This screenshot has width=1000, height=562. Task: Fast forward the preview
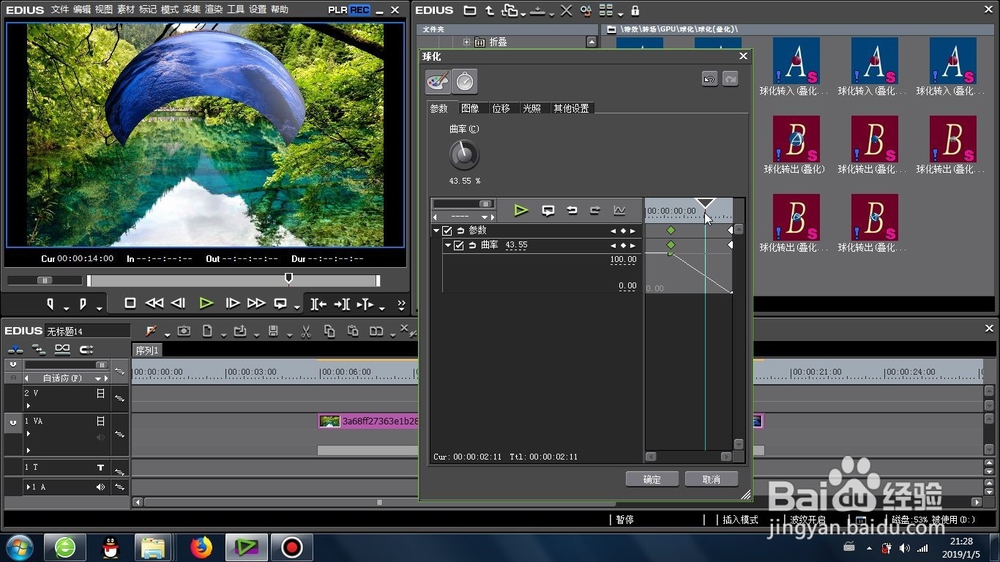pos(256,304)
